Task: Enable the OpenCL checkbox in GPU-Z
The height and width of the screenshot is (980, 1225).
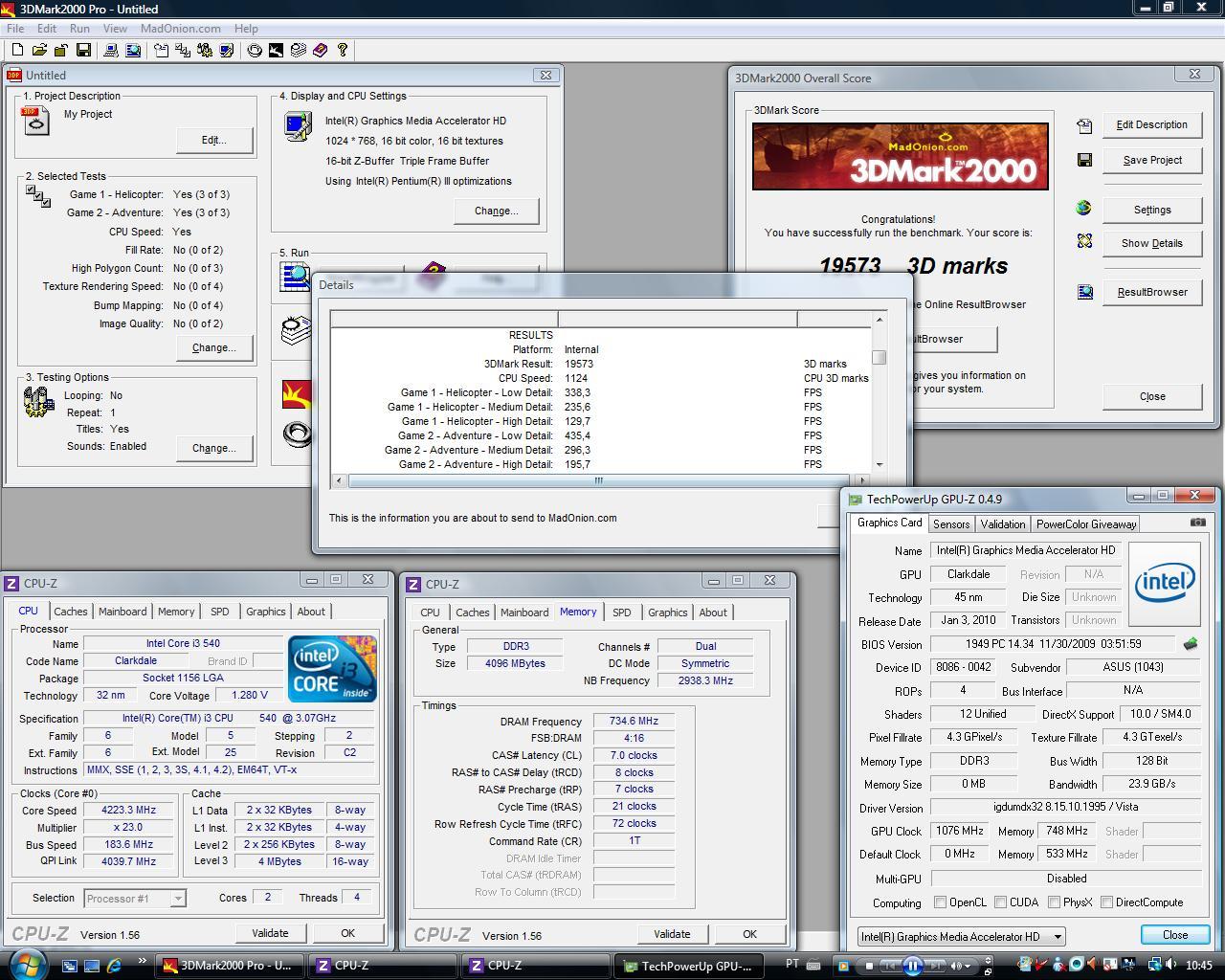Action: point(940,902)
